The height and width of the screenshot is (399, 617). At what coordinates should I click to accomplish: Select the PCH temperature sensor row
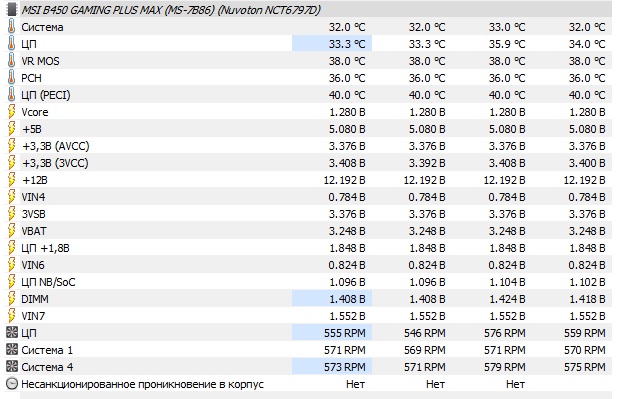click(308, 78)
